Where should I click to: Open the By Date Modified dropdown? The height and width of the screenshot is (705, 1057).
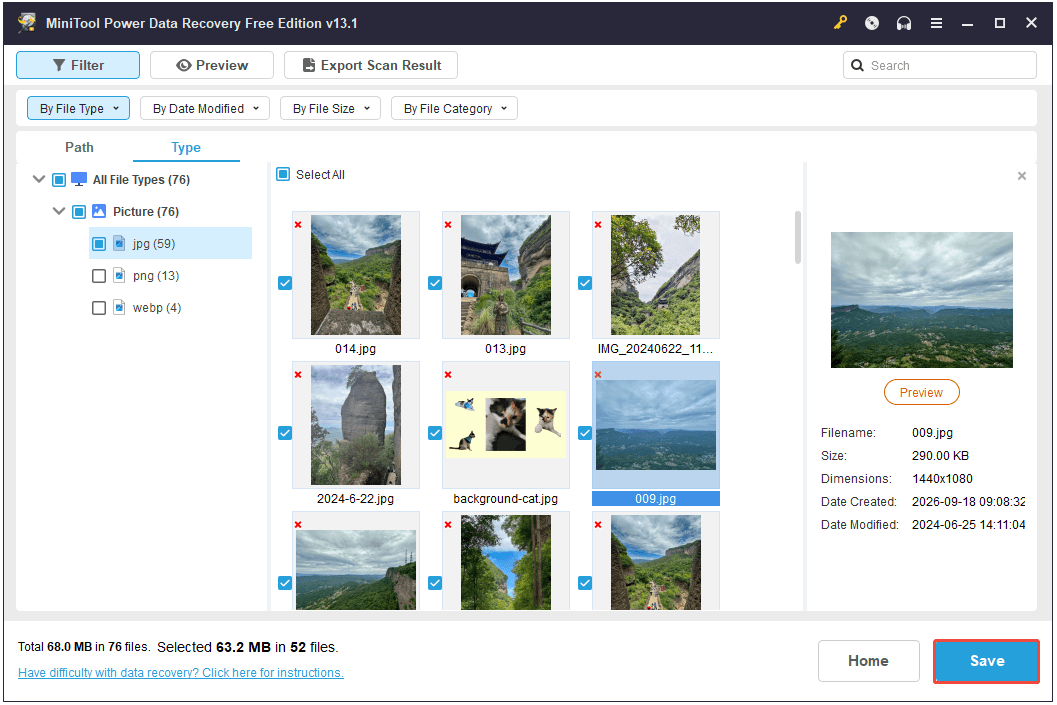pyautogui.click(x=205, y=109)
